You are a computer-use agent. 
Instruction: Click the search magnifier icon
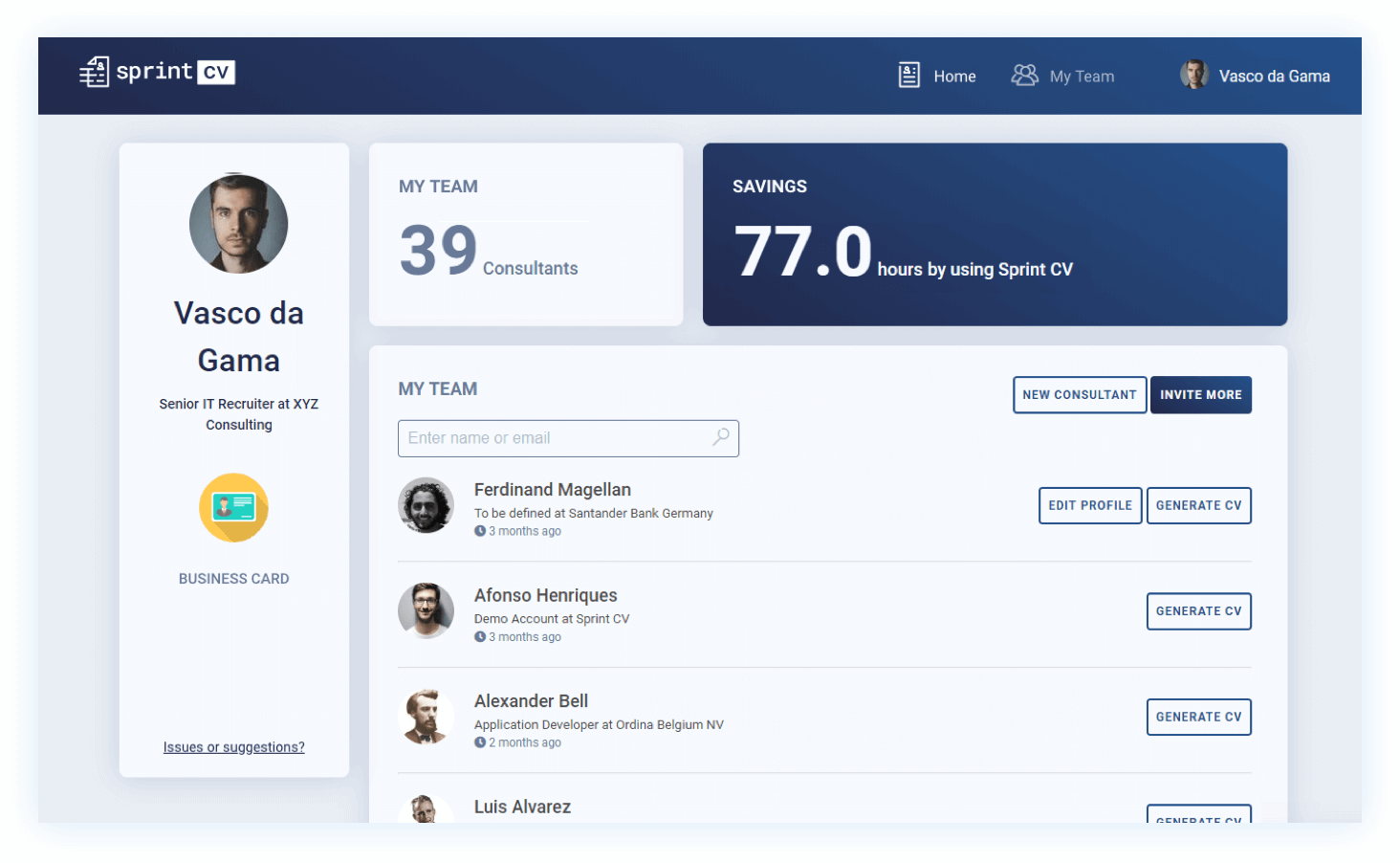[721, 437]
